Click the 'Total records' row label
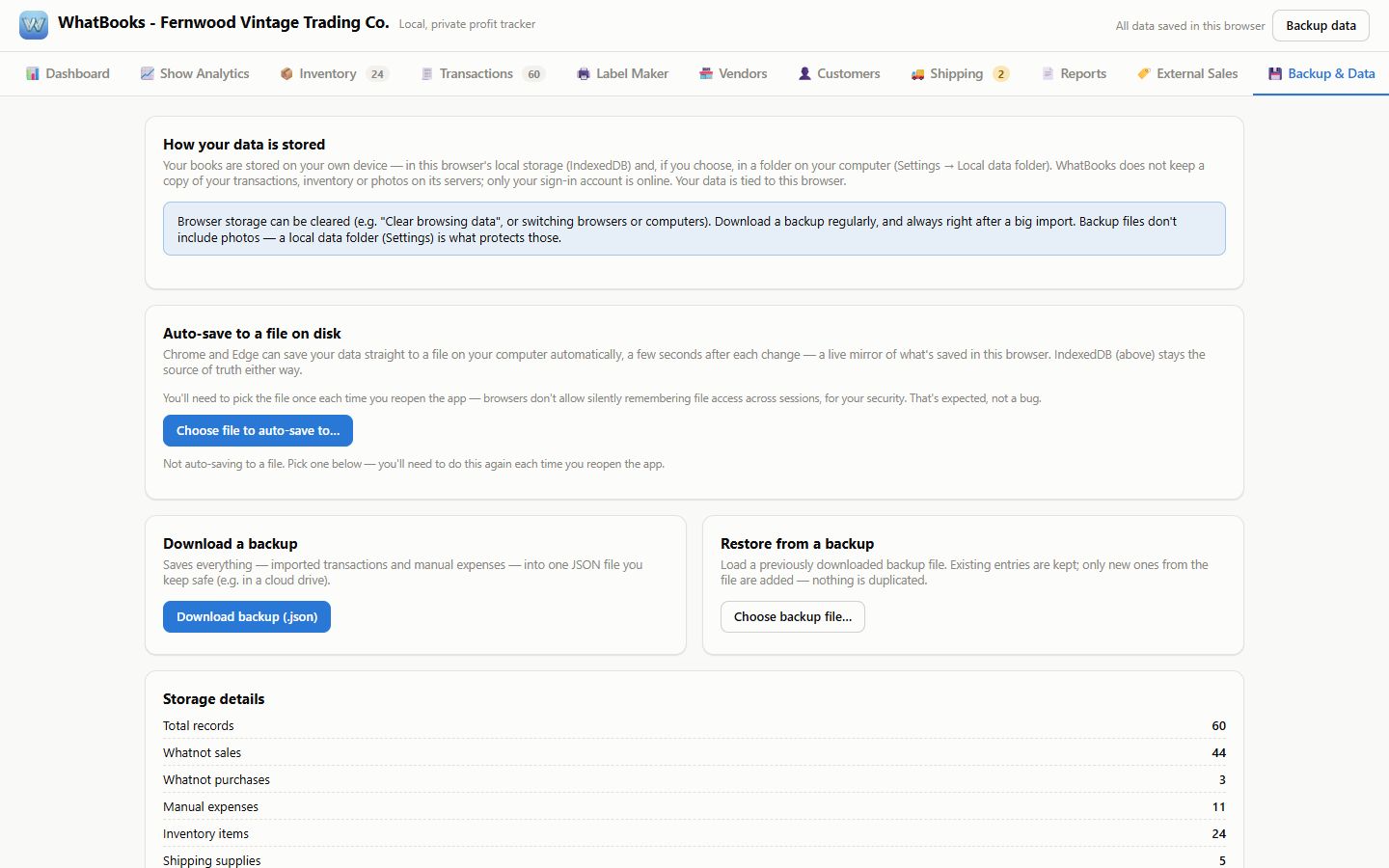1389x868 pixels. [x=198, y=725]
